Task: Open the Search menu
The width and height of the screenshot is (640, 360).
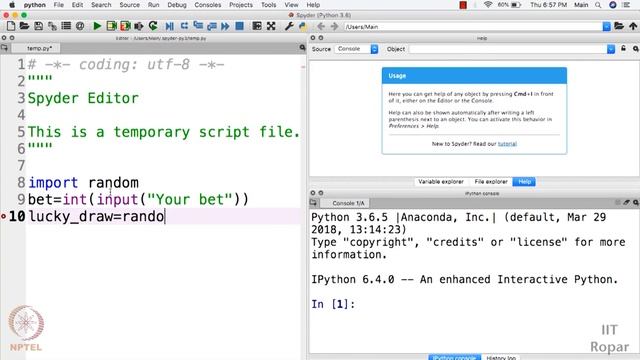Action: click(x=101, y=5)
